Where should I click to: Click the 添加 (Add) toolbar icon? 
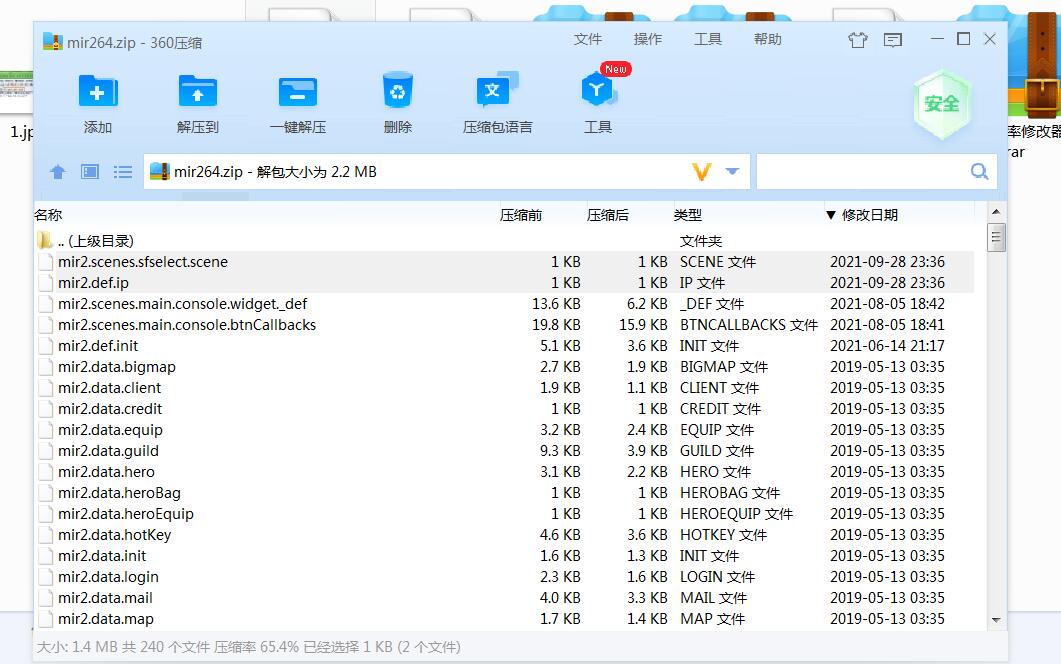(x=98, y=92)
